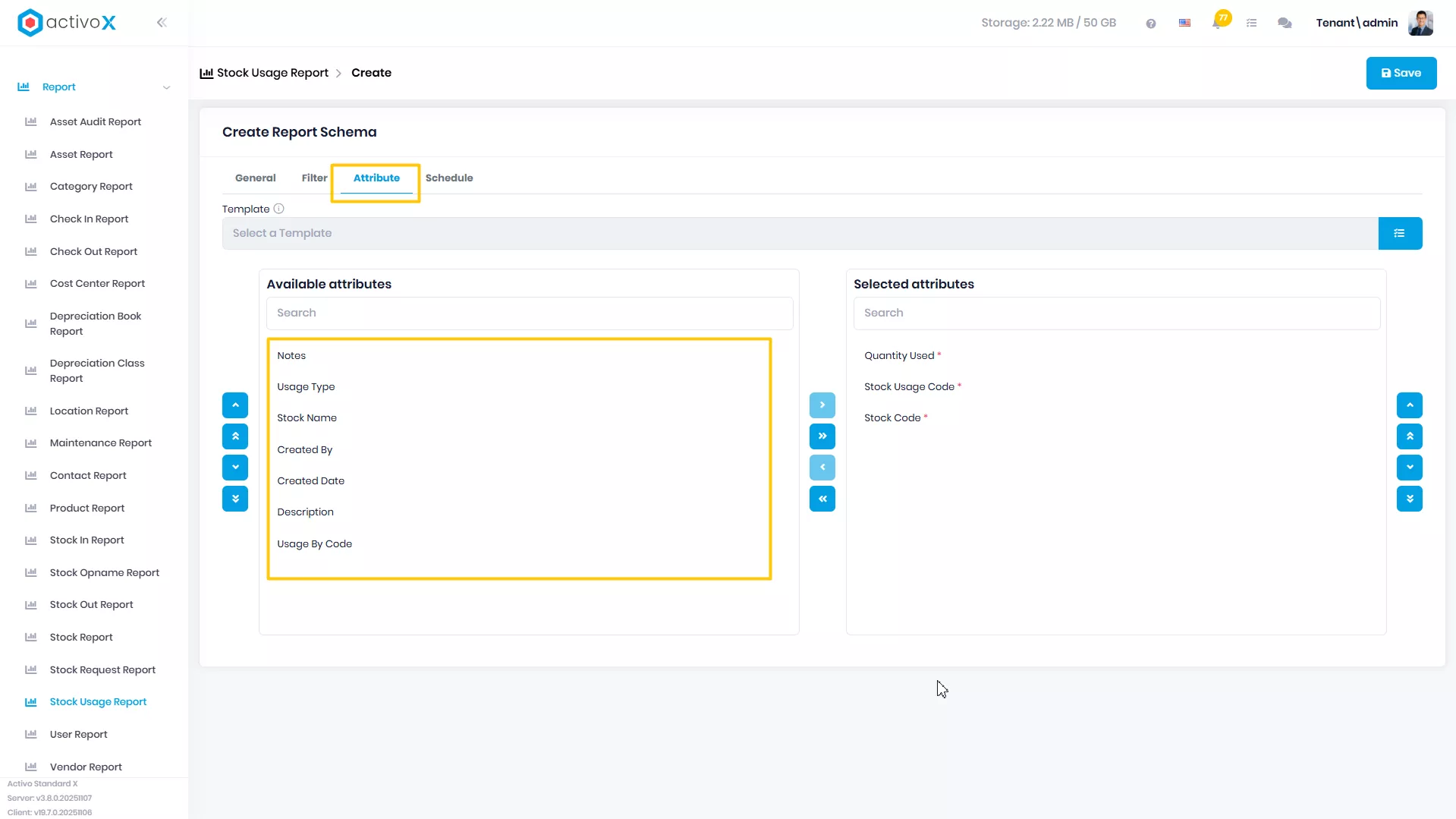Open Check In Report in sidebar
This screenshot has height=819, width=1456.
(89, 219)
